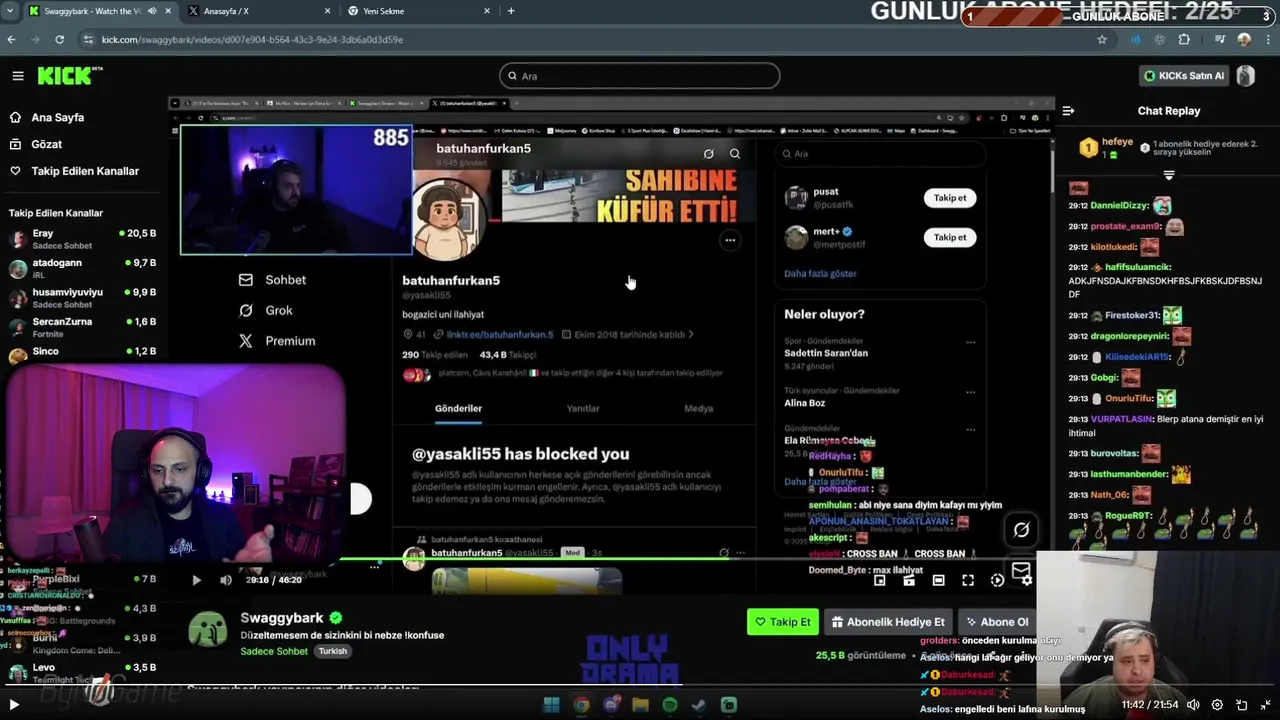The height and width of the screenshot is (720, 1280).
Task: Open Kick profile avatar menu
Action: 1246,76
